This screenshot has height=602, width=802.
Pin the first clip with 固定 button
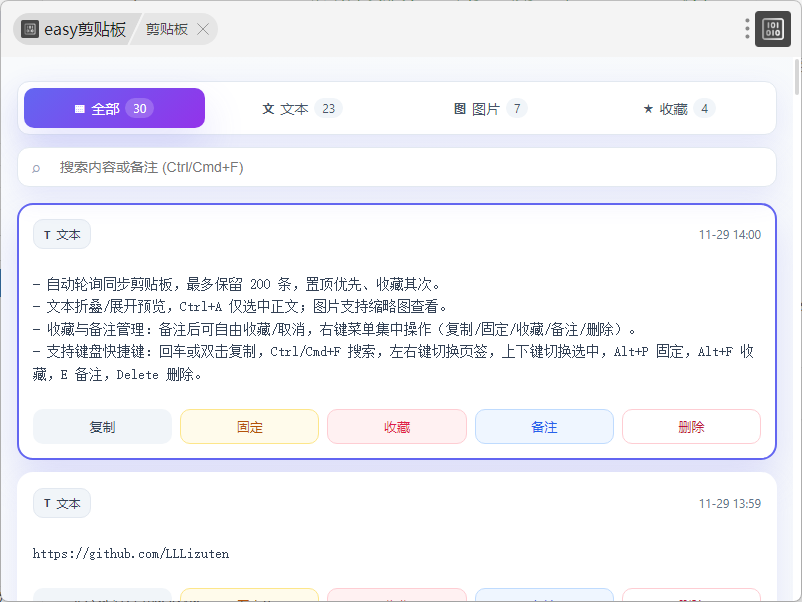point(249,427)
